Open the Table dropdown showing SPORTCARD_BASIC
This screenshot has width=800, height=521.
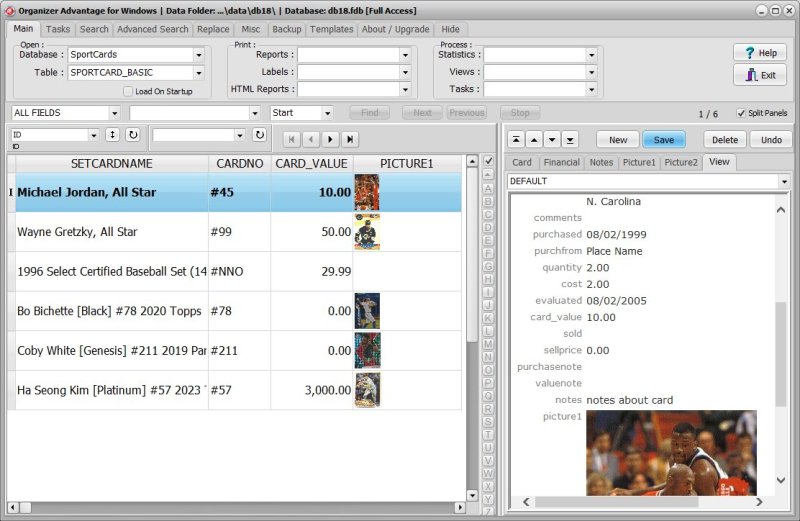click(x=198, y=72)
